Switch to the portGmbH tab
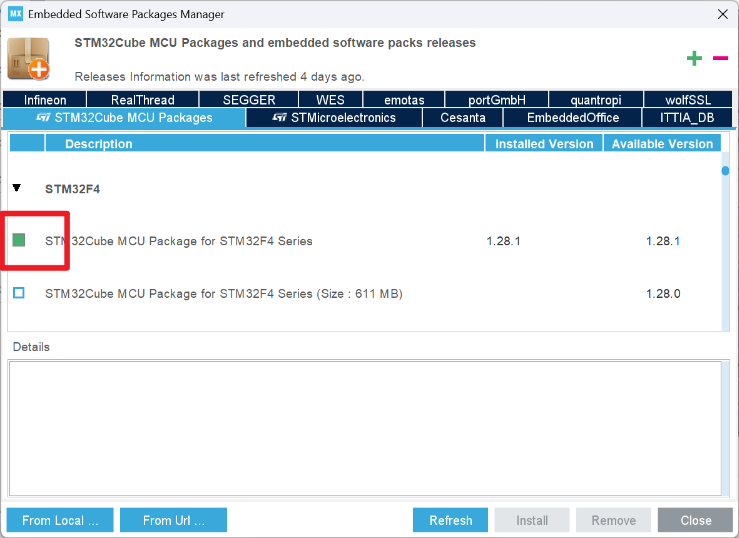This screenshot has width=739, height=538. tap(497, 100)
